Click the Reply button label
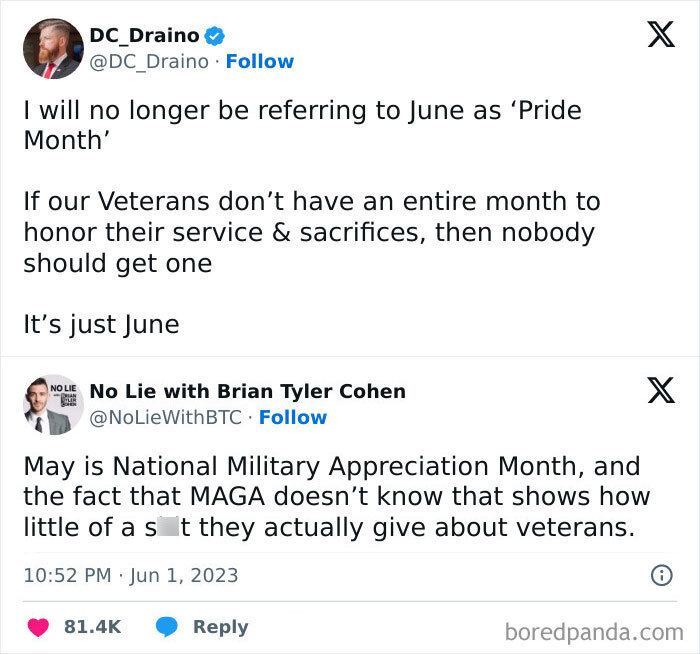Screen dimensions: 700x654 pos(221,627)
